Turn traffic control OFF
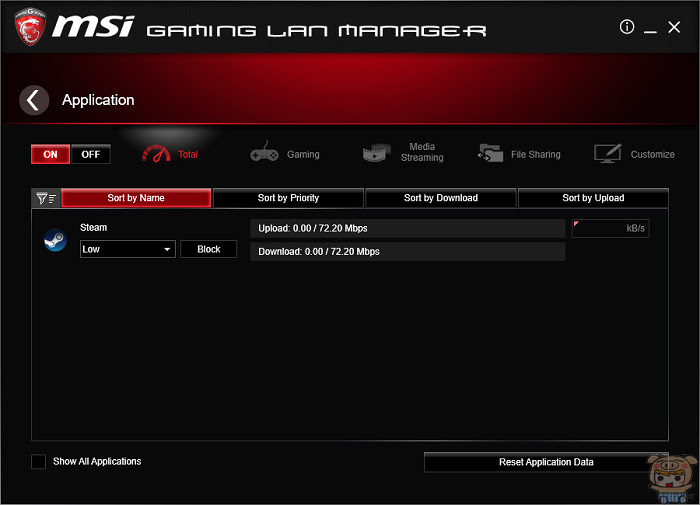 click(91, 154)
